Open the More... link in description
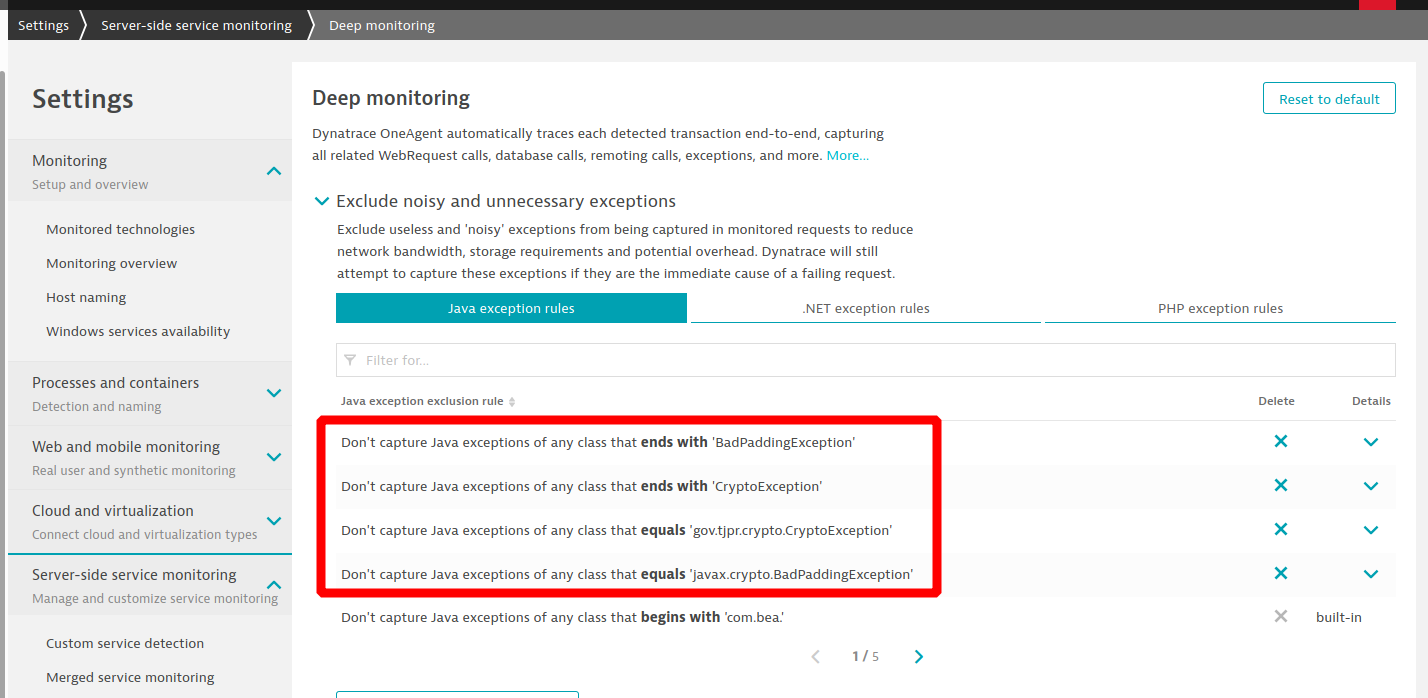1428x698 pixels. tap(847, 156)
